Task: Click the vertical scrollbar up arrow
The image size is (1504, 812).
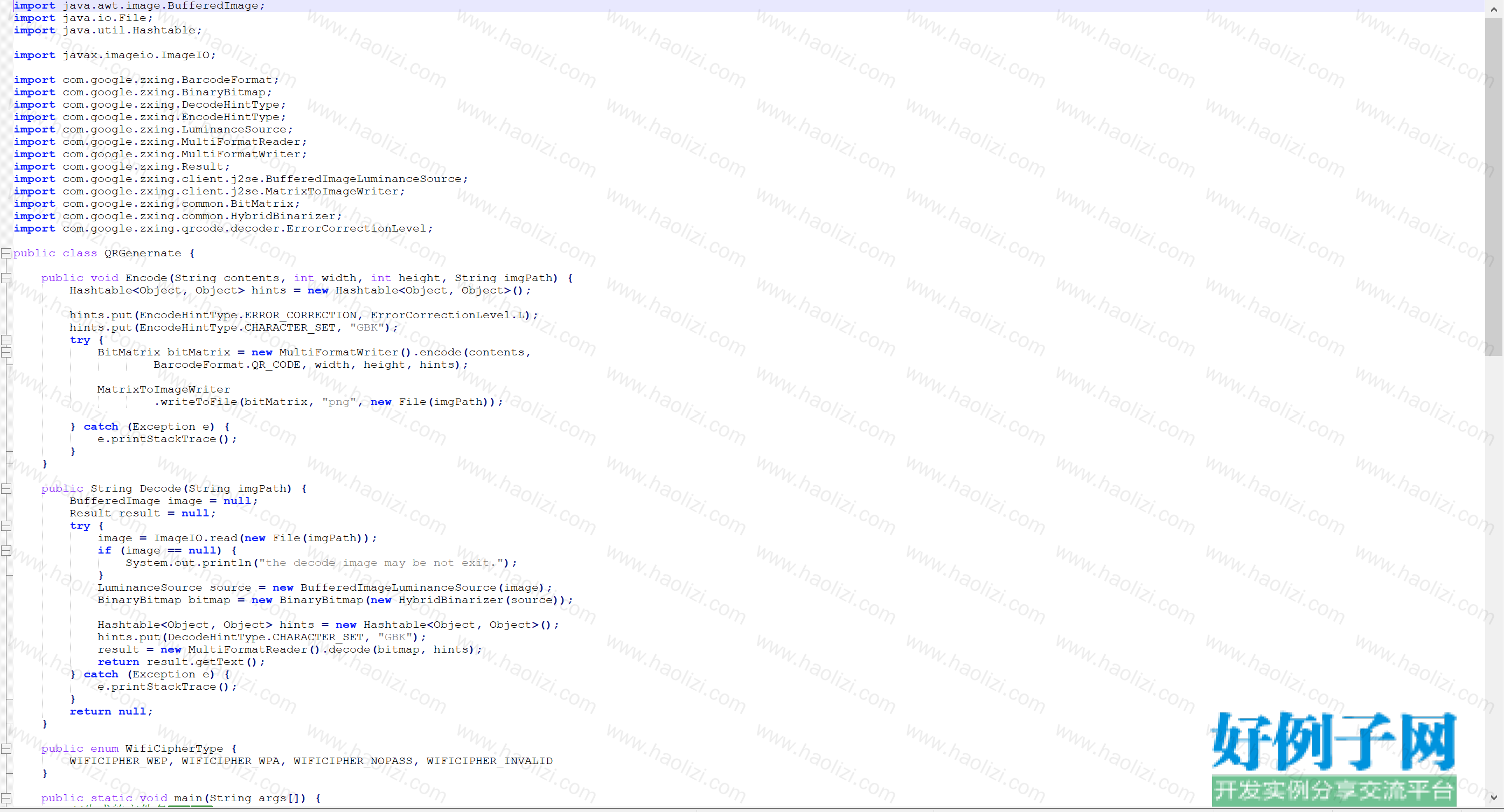Action: (1493, 9)
